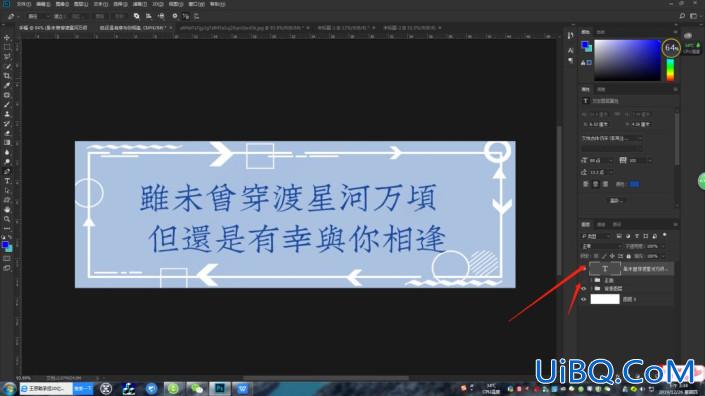Image resolution: width=705 pixels, height=396 pixels.
Task: Open the layer blend mode dropdown
Action: [x=601, y=246]
